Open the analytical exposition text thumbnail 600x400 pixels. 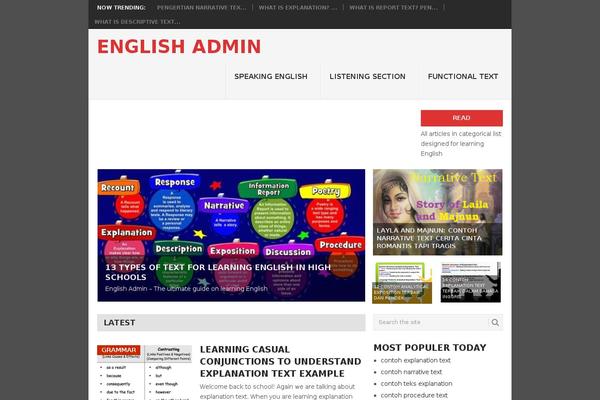click(402, 283)
